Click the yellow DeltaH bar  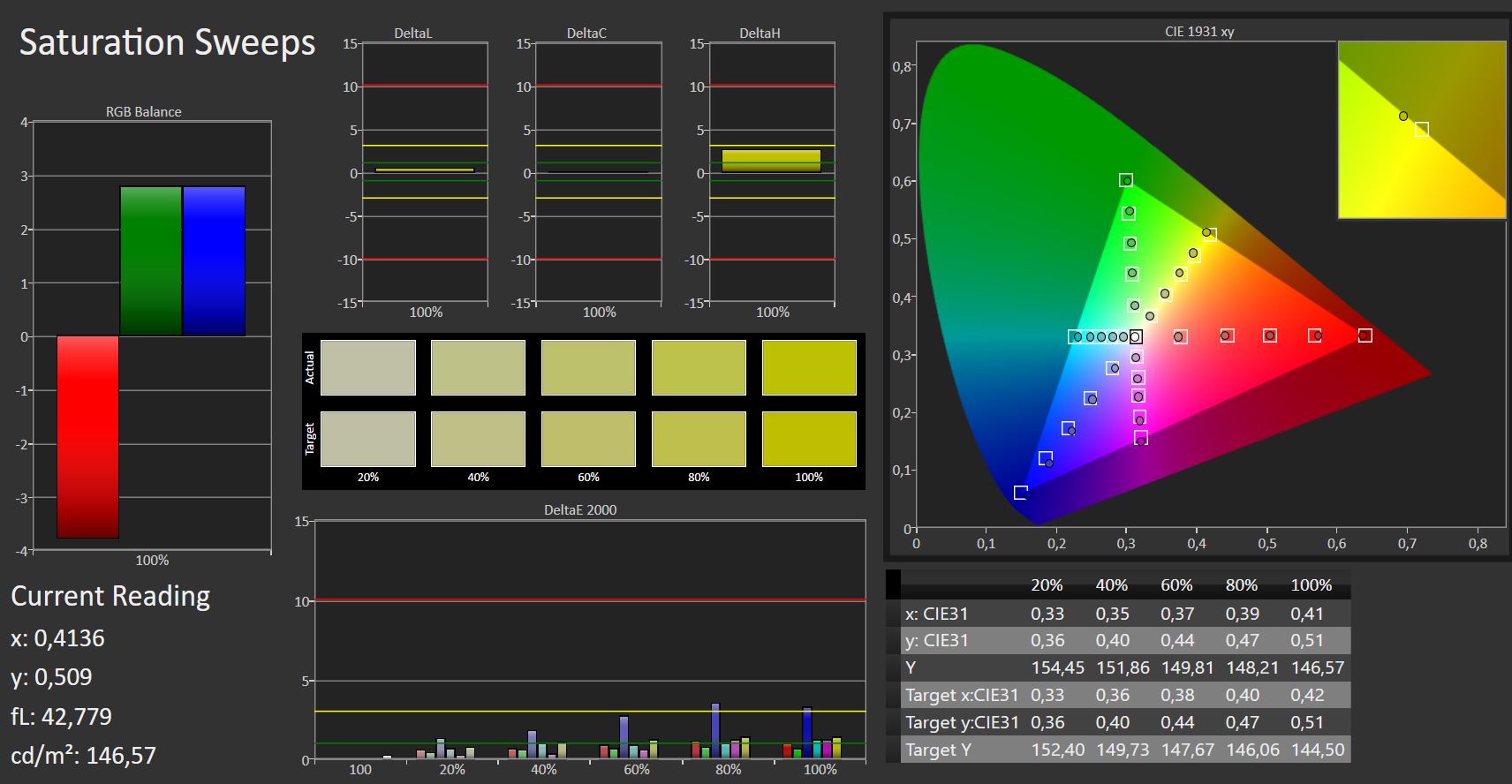coord(771,161)
